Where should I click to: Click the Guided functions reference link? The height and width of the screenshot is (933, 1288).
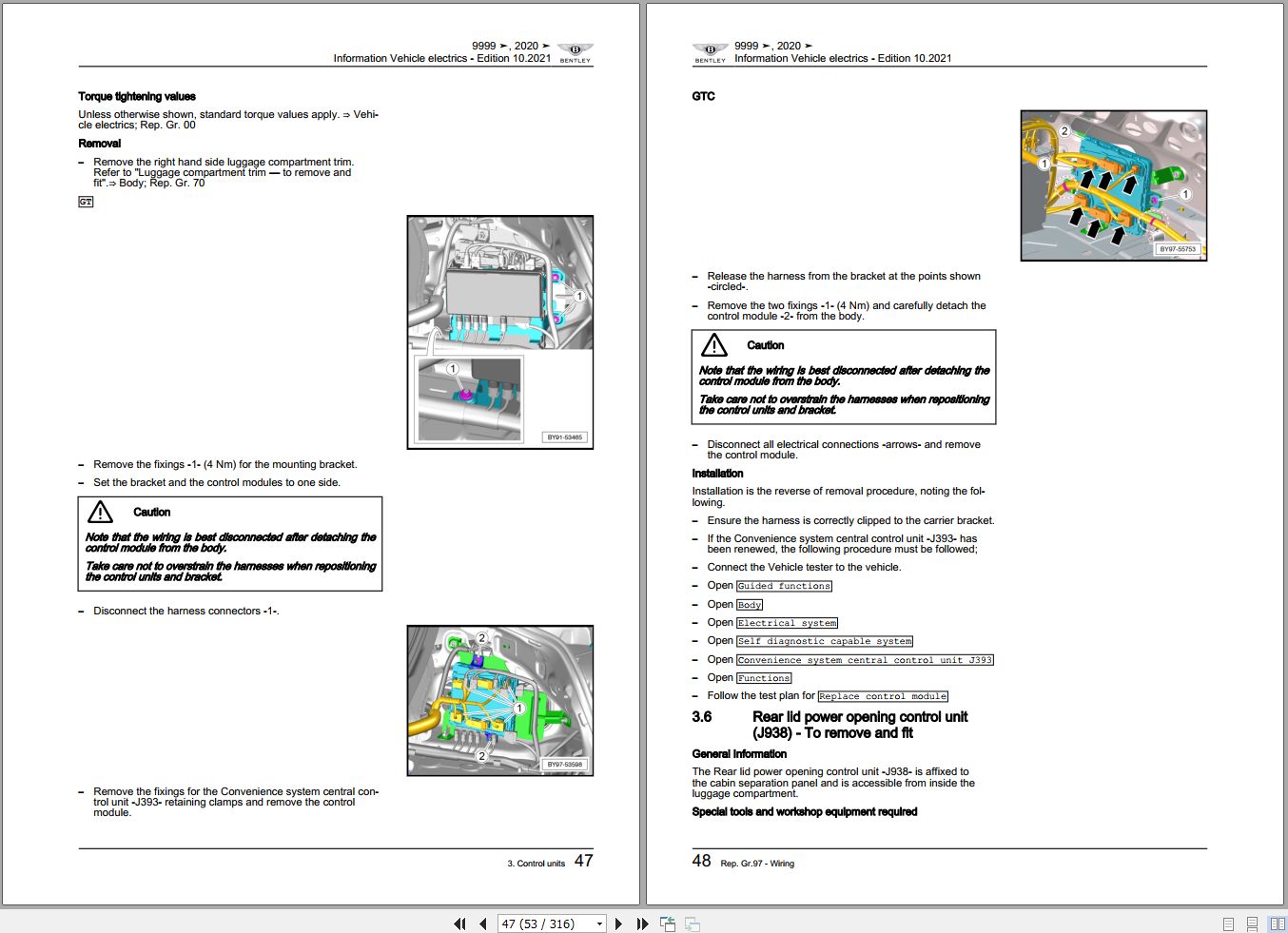[x=783, y=586]
